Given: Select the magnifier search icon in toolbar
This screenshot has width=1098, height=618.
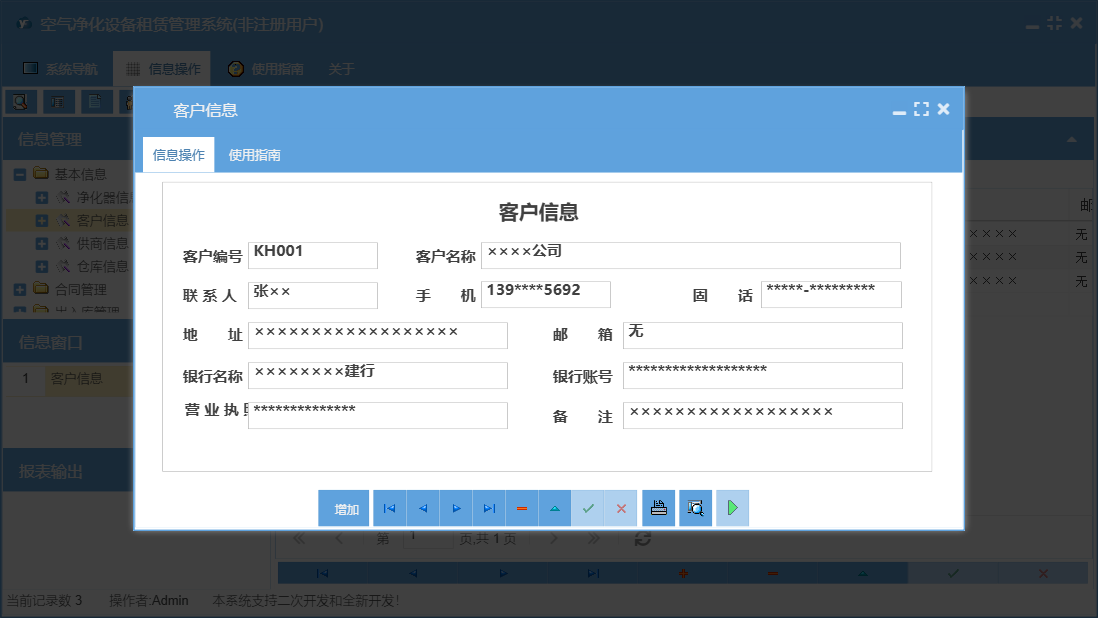Looking at the screenshot, I should pyautogui.click(x=21, y=101).
